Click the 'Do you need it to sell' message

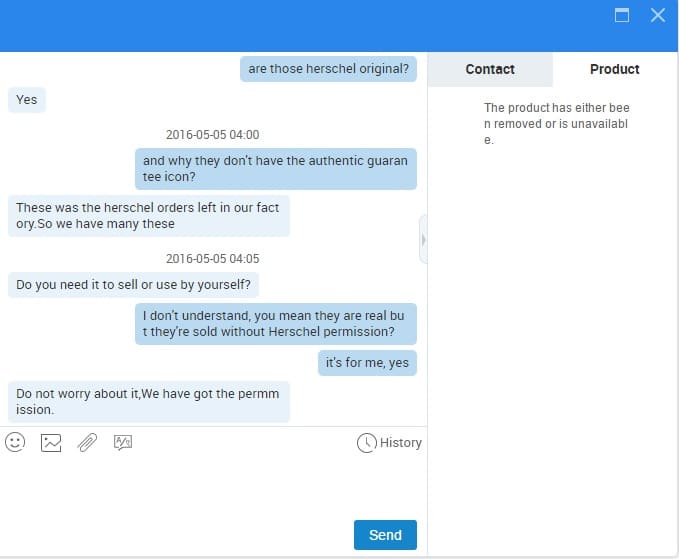click(133, 285)
